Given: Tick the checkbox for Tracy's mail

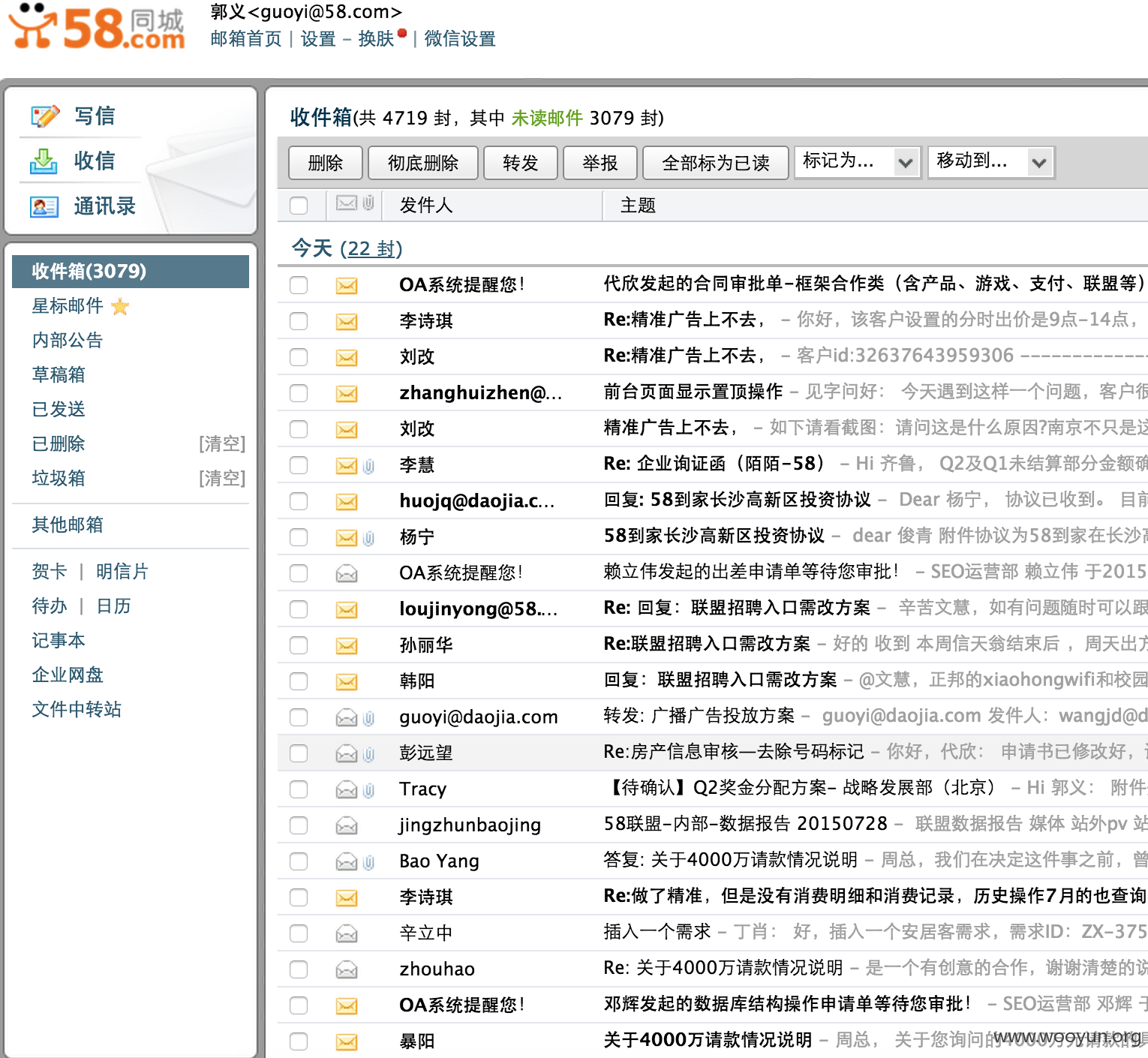Looking at the screenshot, I should [299, 789].
